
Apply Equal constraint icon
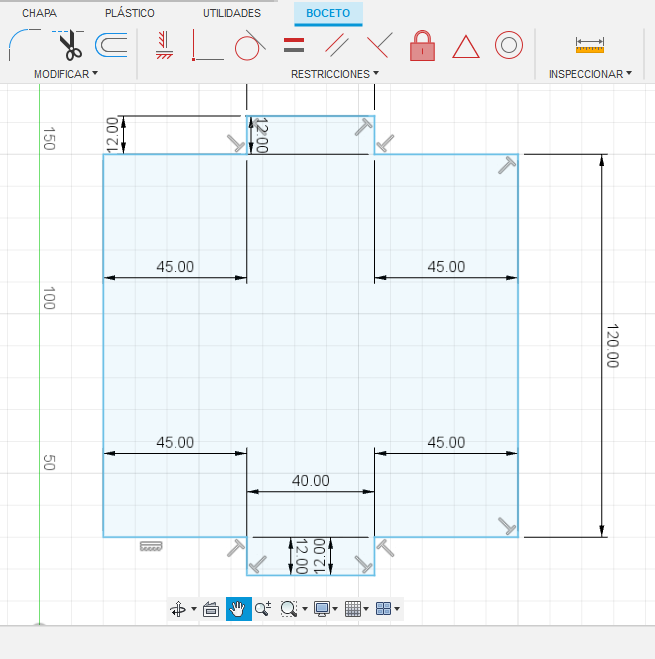point(294,45)
